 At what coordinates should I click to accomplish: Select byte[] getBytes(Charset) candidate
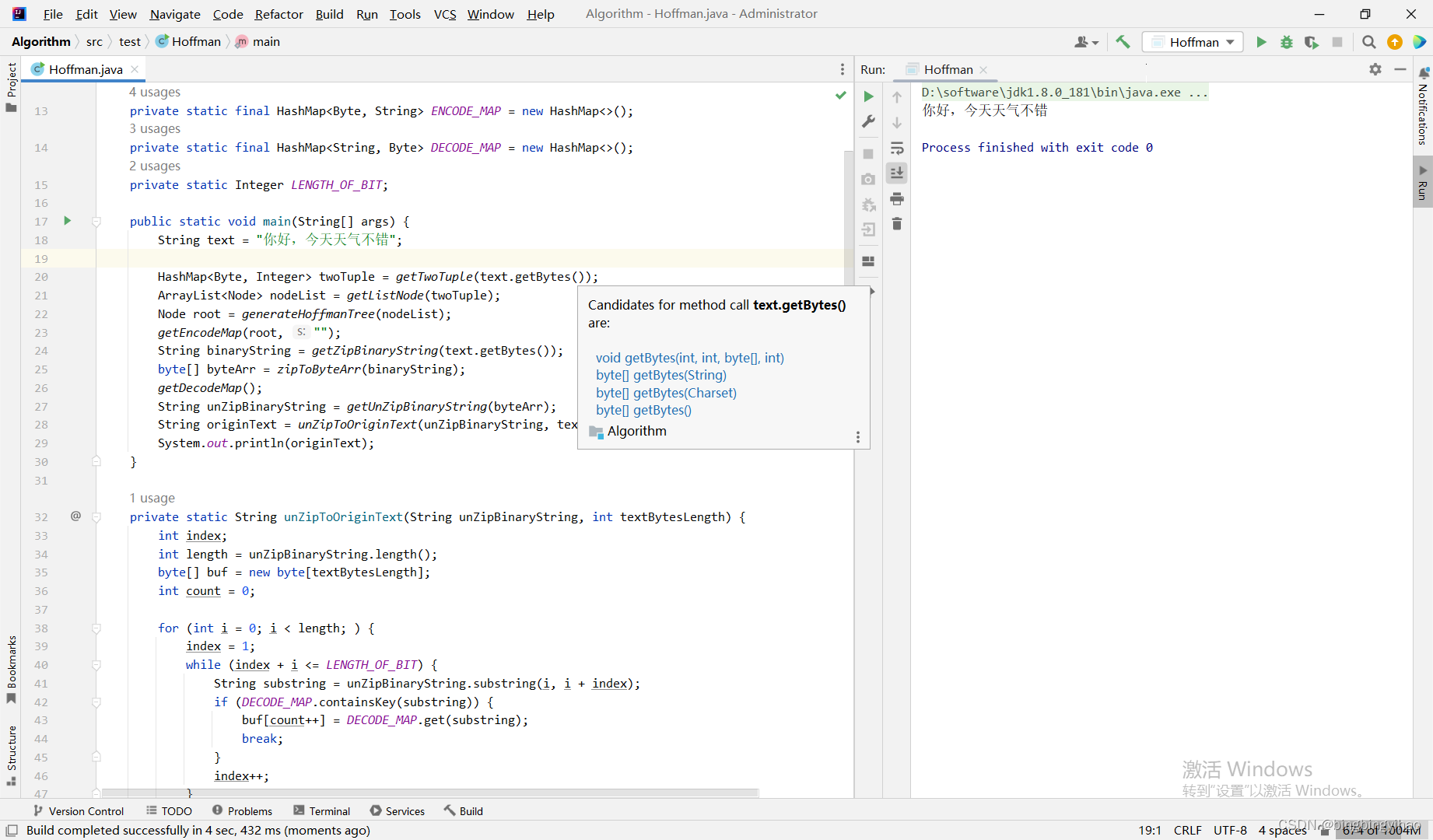coord(666,393)
